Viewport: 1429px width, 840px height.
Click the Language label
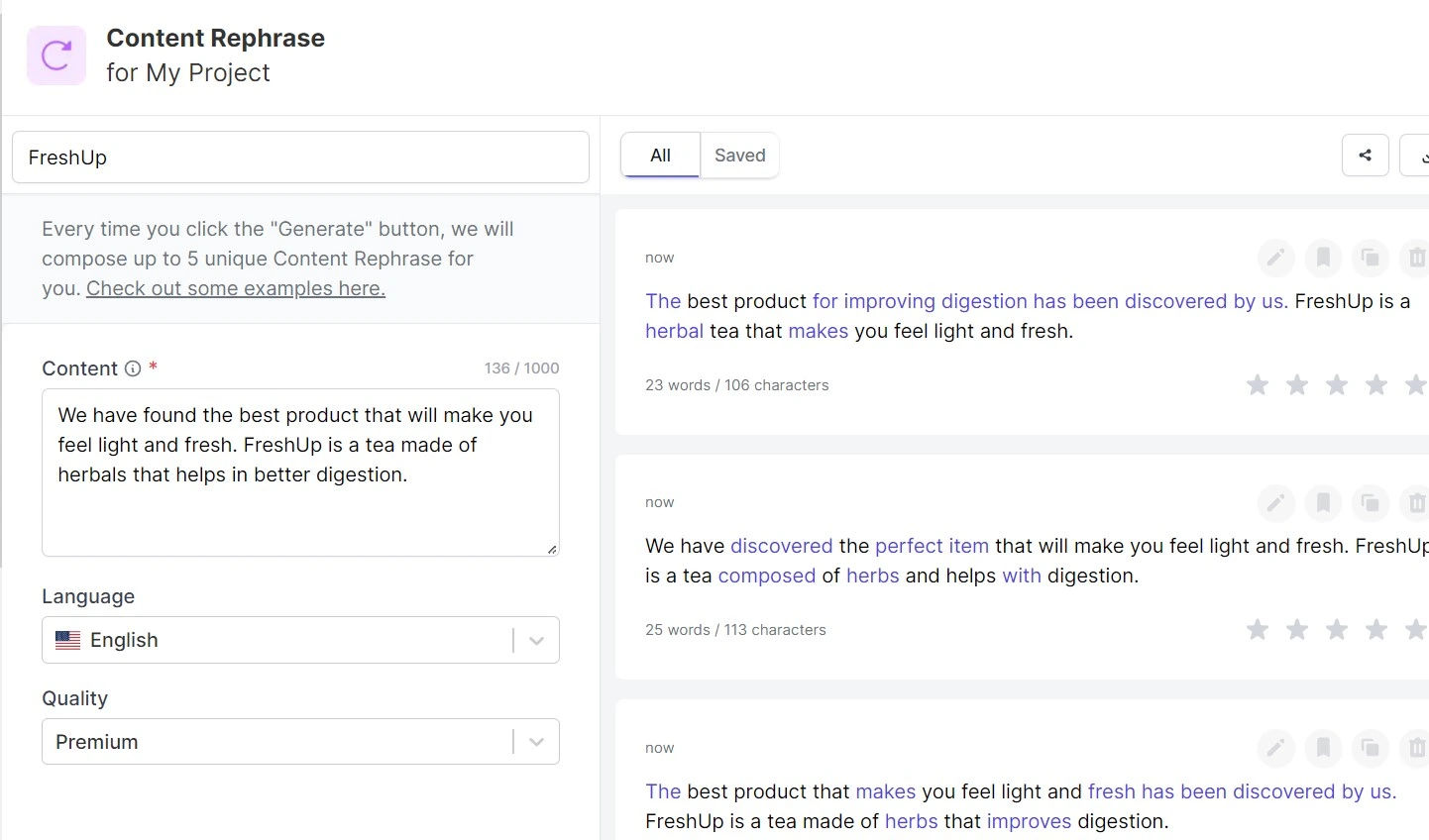(88, 596)
